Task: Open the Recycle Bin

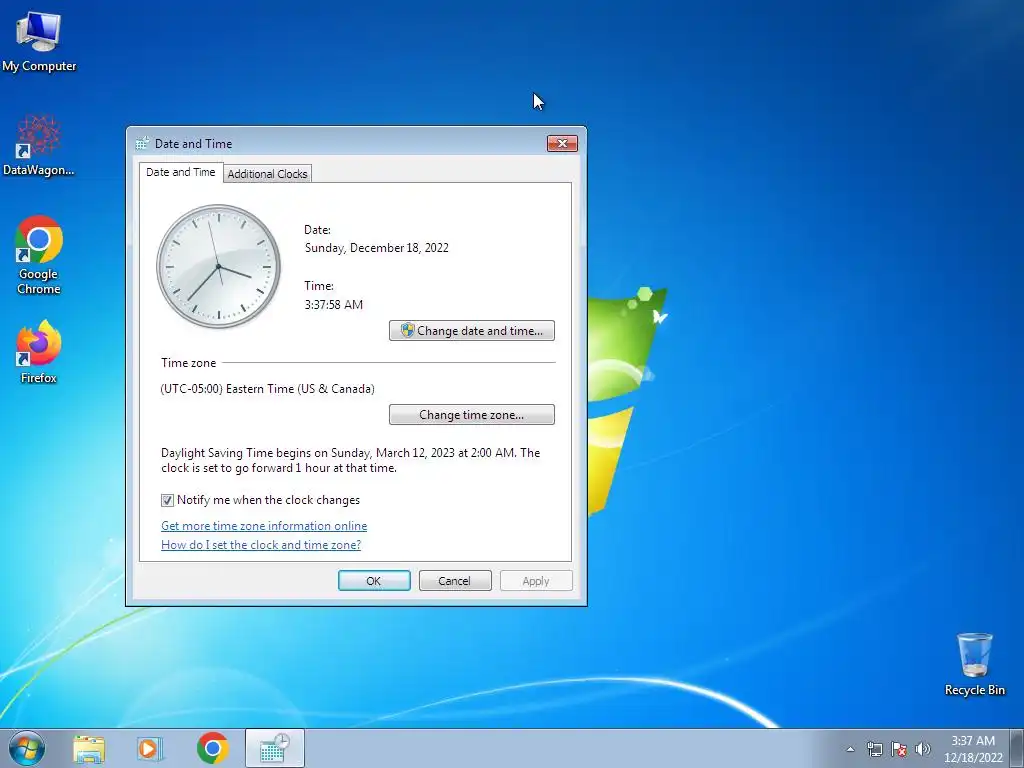Action: [974, 664]
